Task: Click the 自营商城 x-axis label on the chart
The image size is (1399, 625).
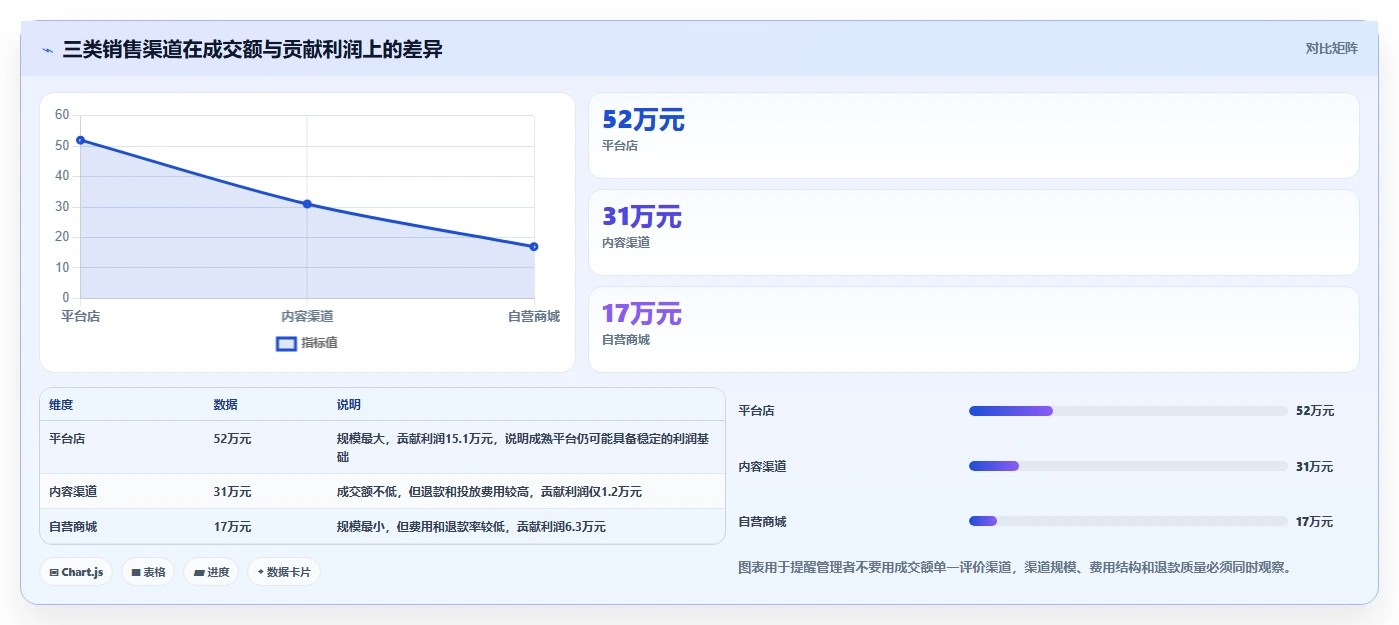Action: [534, 316]
